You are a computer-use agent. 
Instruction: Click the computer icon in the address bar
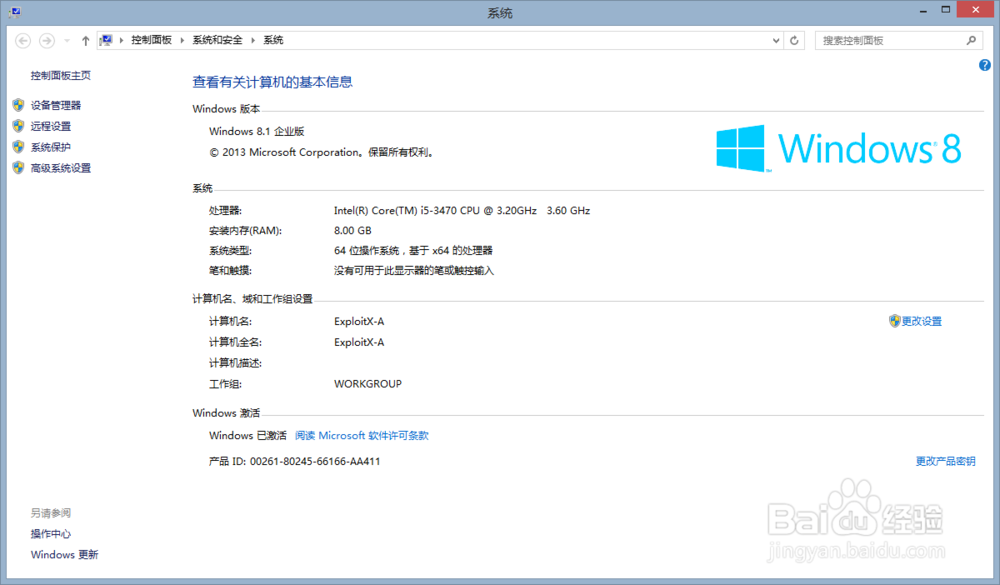point(106,40)
